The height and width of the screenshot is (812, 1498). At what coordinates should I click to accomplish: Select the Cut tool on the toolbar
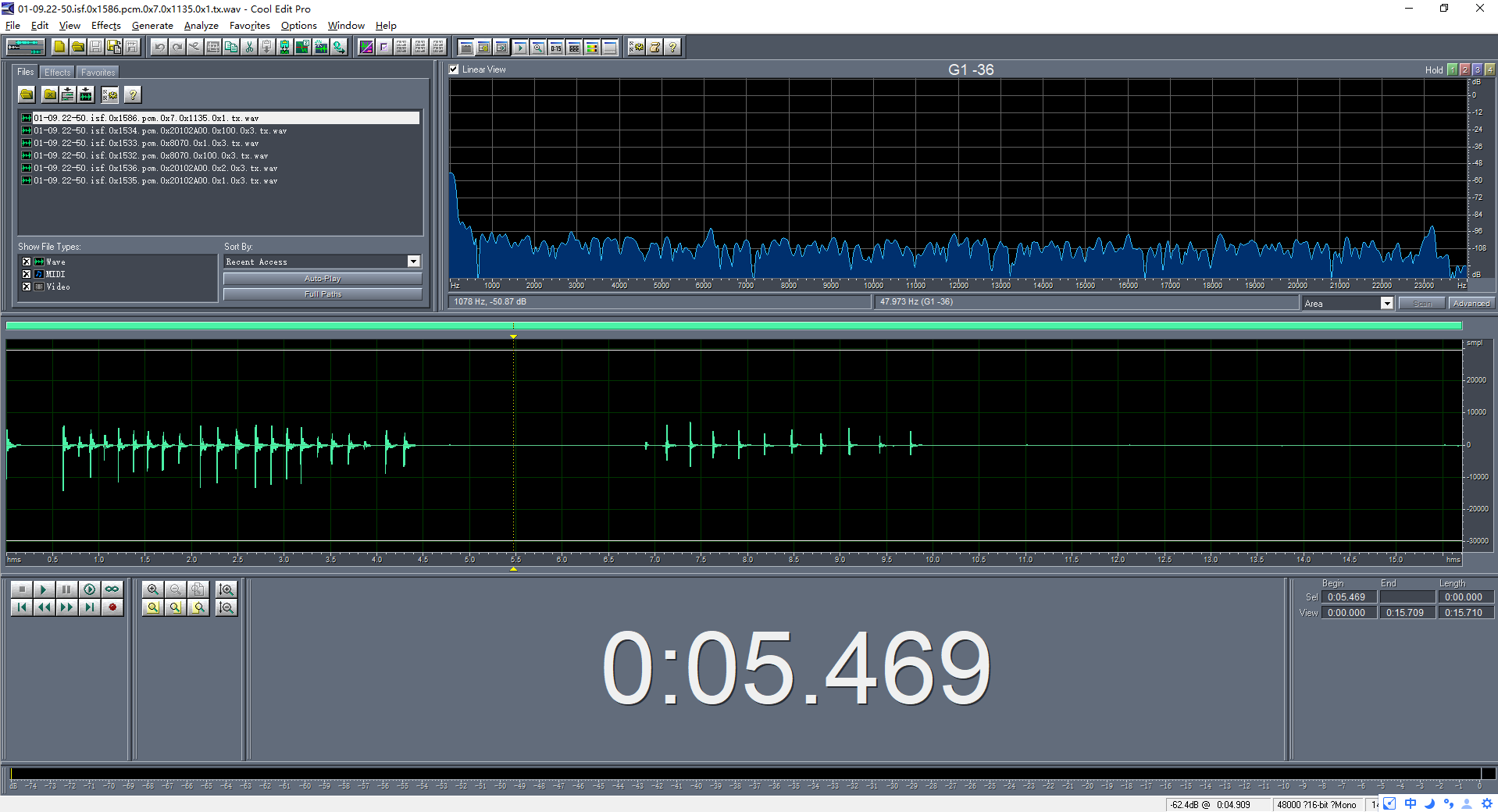[248, 47]
